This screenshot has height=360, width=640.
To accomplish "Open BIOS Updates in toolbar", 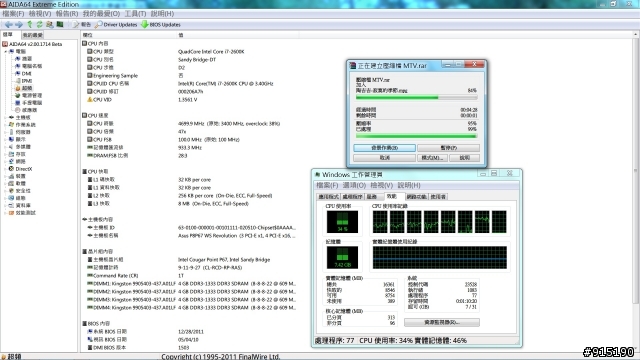I will pos(161,24).
